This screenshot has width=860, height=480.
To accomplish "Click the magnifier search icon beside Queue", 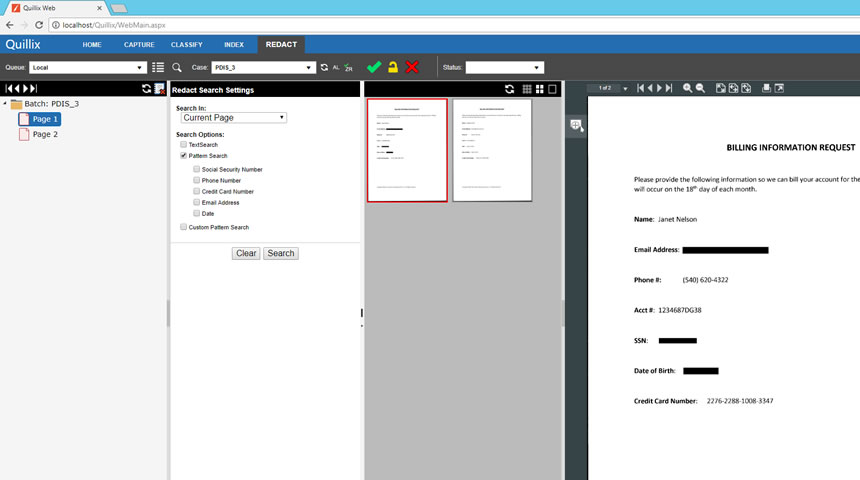I will [x=177, y=67].
